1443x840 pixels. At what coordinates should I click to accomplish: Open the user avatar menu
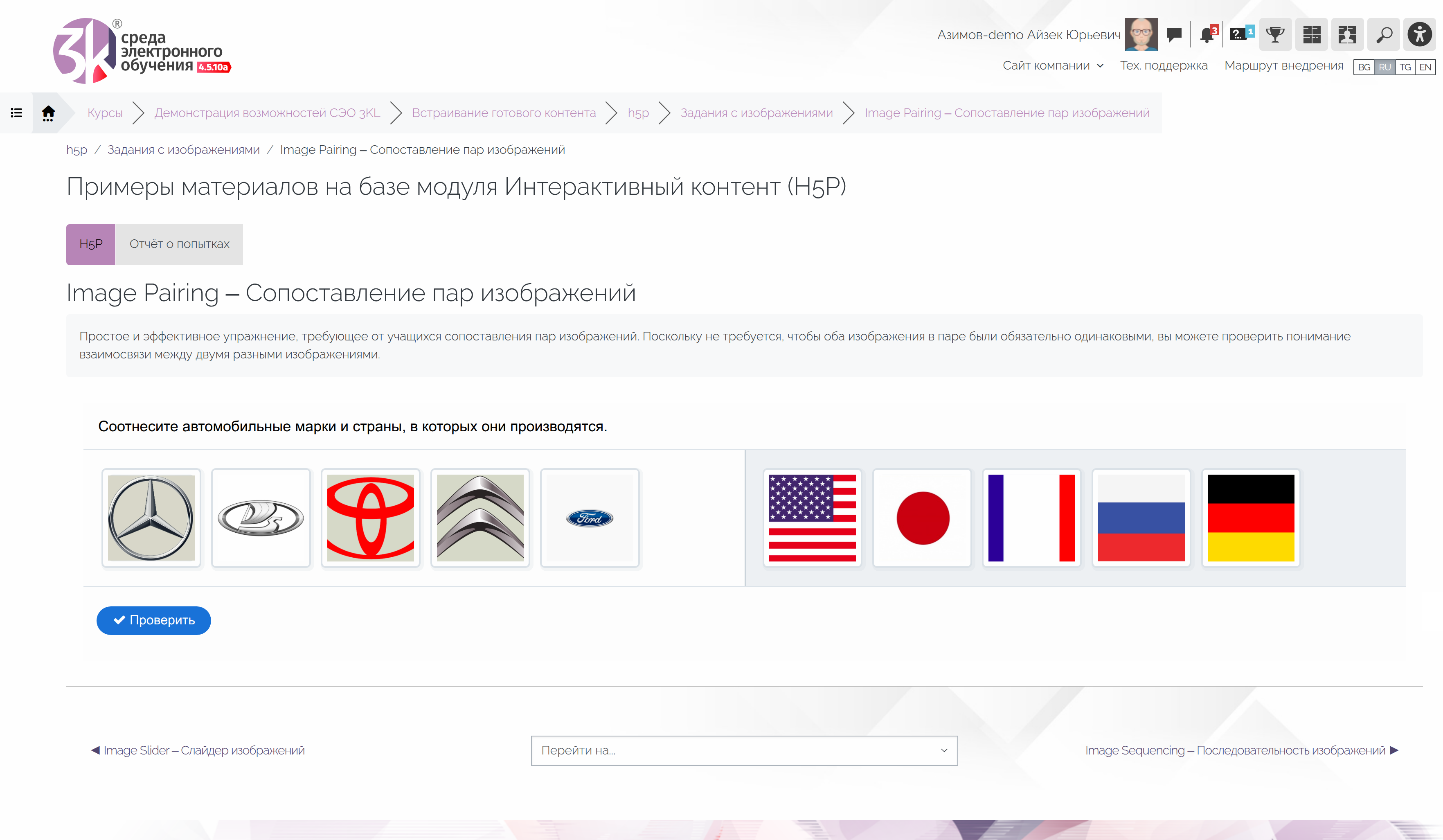pos(1141,34)
